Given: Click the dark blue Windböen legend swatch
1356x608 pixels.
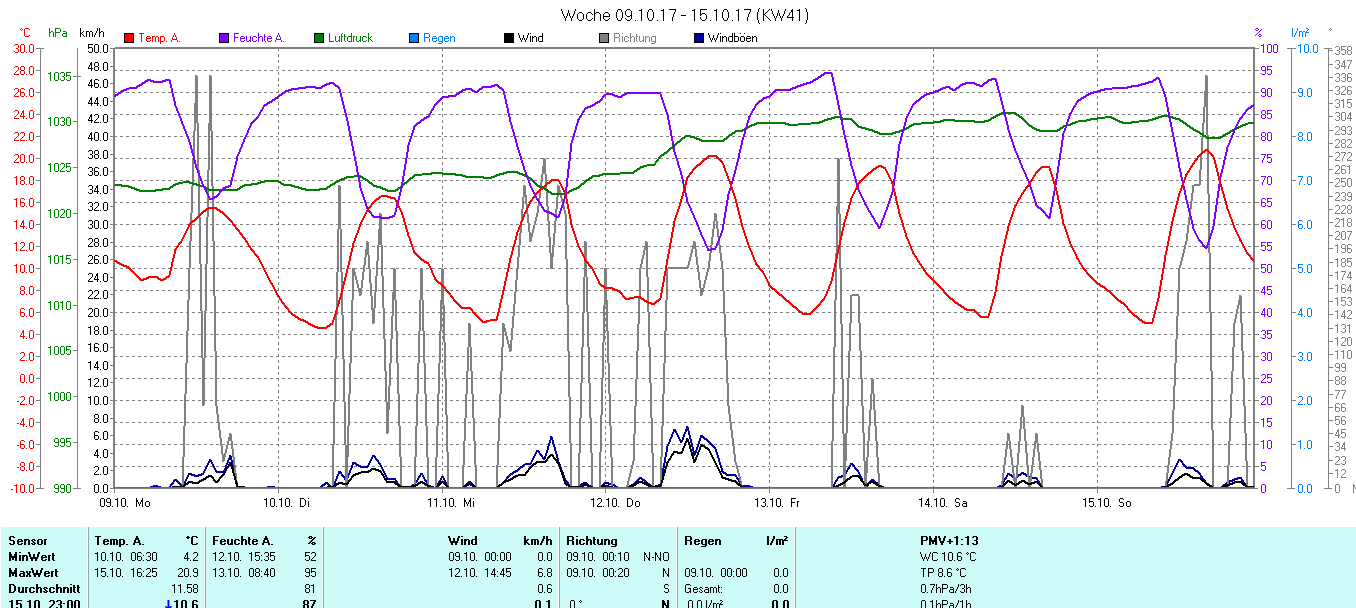Looking at the screenshot, I should point(699,38).
